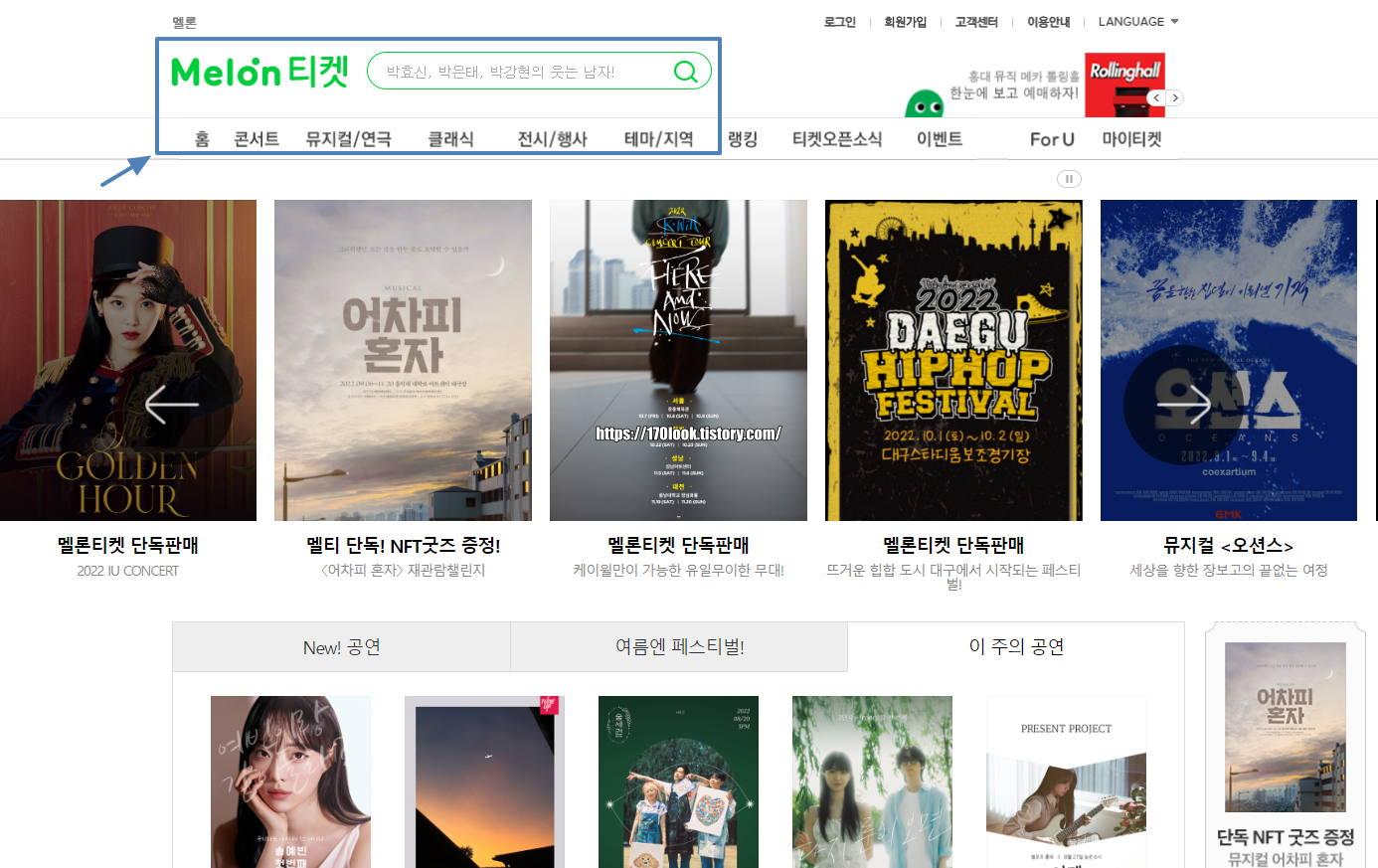Click the 뮤지컬 <오션스> title

tap(1229, 545)
